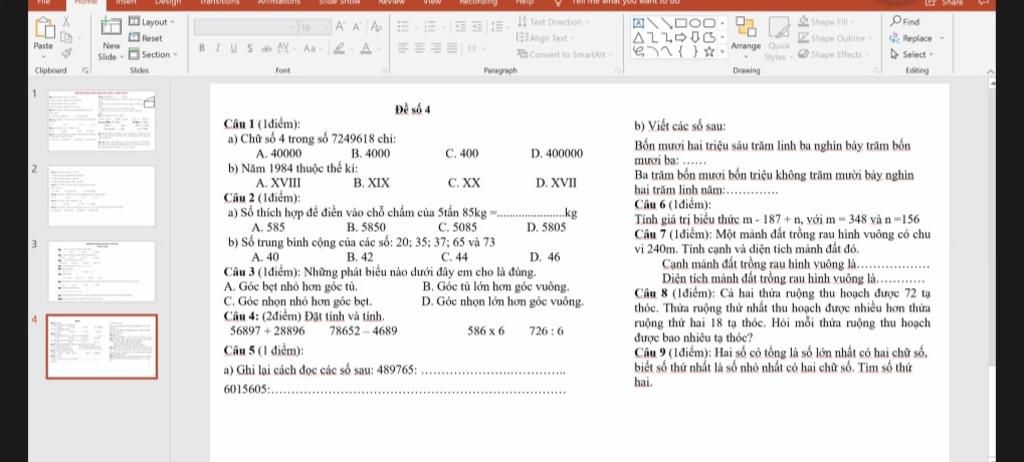Select the Rectangle shape in gallery
The height and width of the screenshot is (462, 1024).
point(680,23)
